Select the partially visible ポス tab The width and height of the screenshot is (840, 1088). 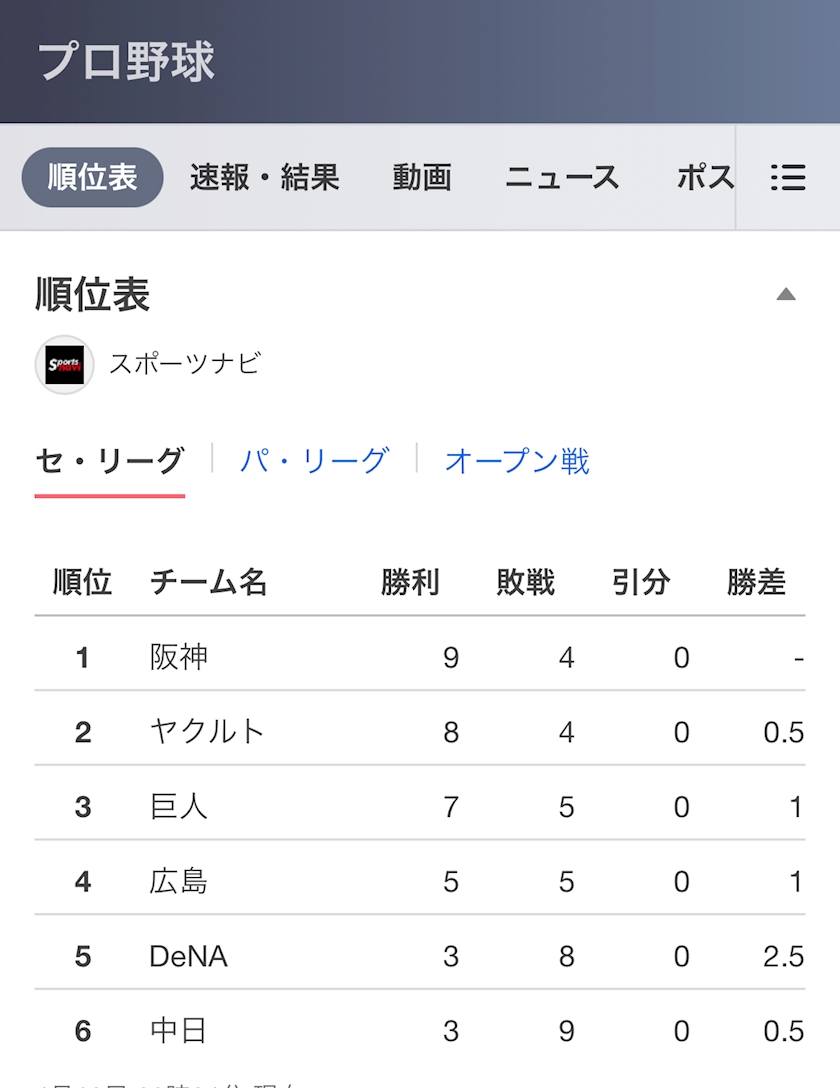705,178
